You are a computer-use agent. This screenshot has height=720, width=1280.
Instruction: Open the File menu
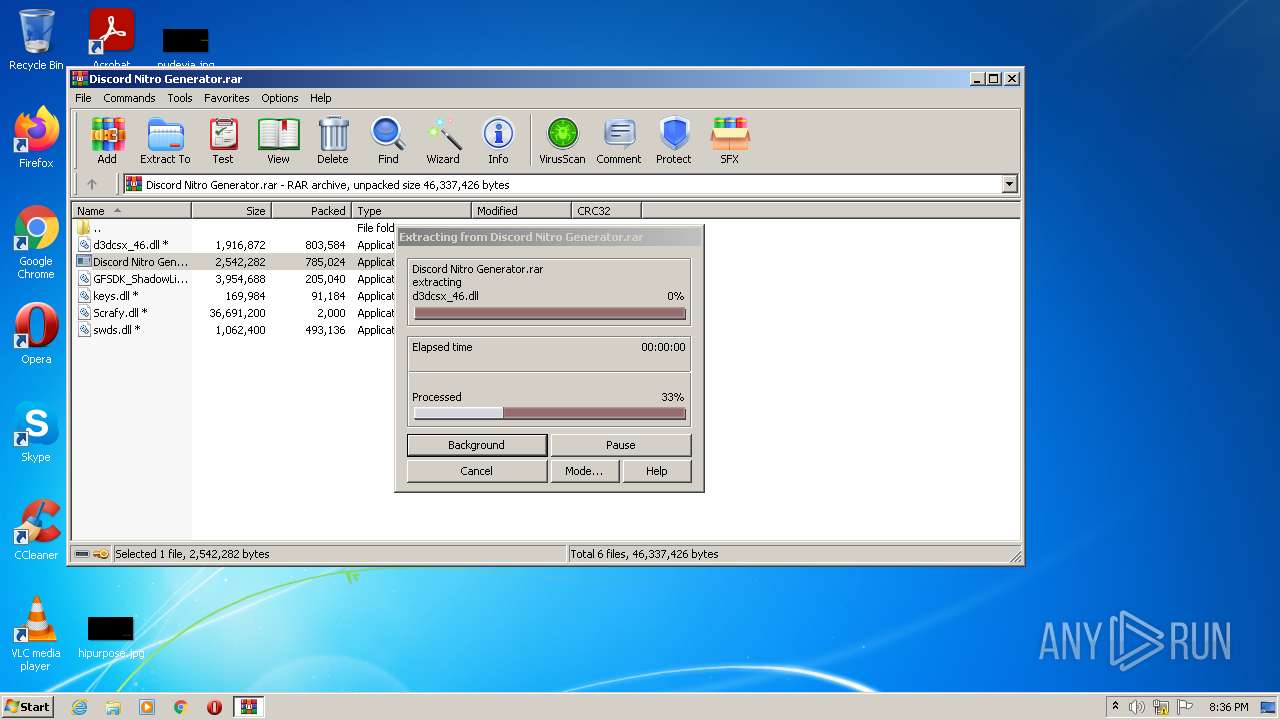tap(83, 98)
